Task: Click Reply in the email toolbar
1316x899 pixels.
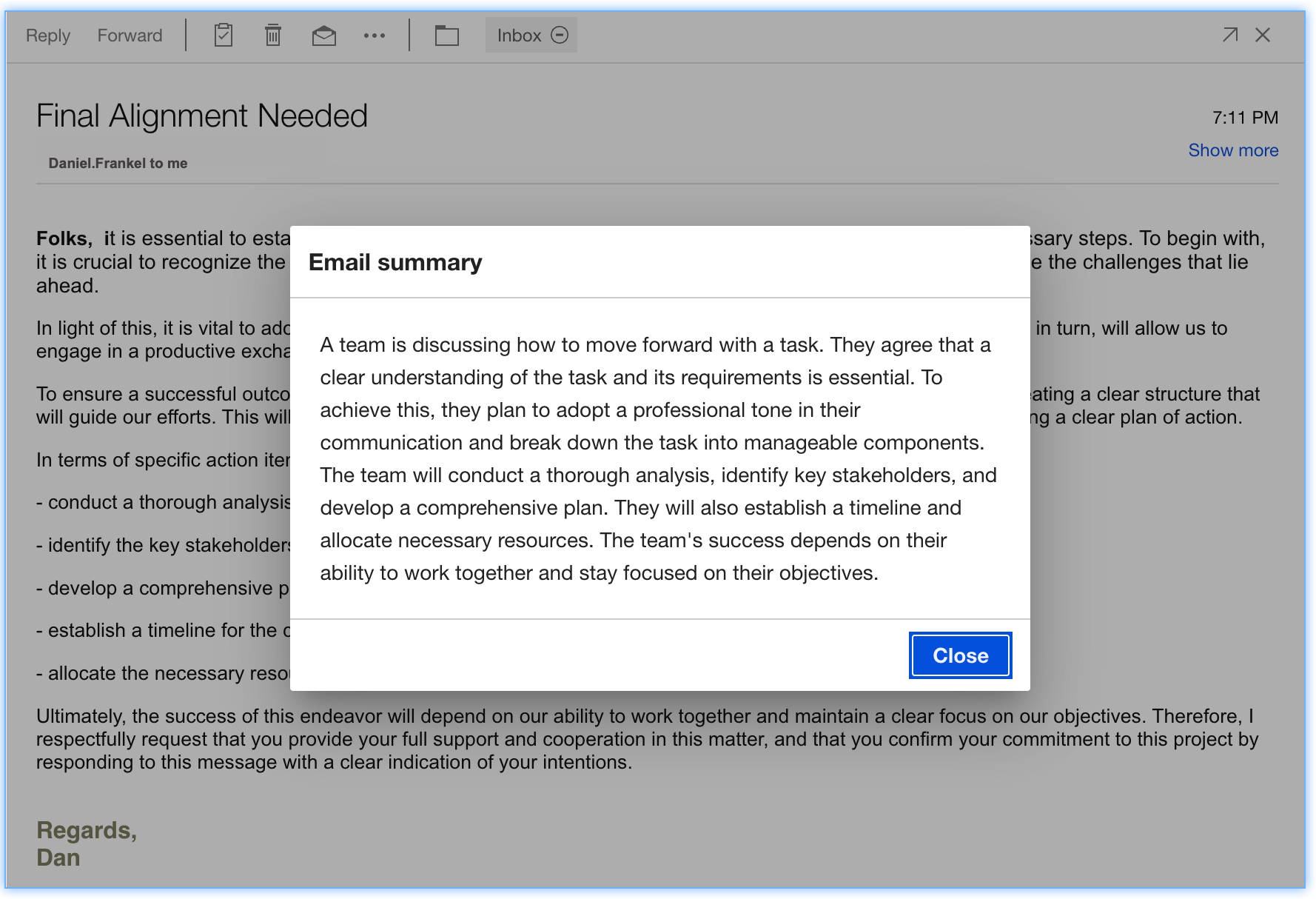Action: click(x=48, y=36)
